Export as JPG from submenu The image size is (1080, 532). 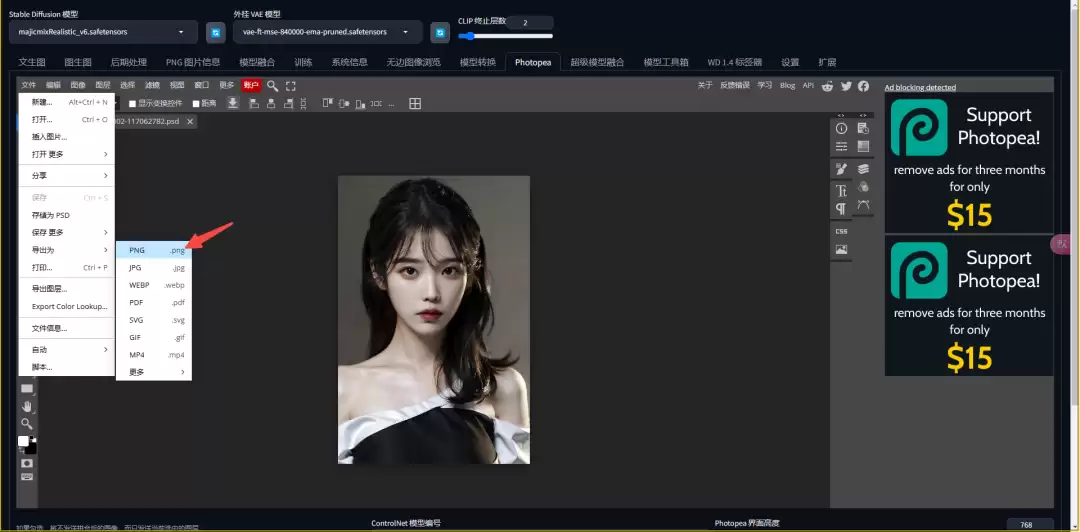tap(154, 267)
